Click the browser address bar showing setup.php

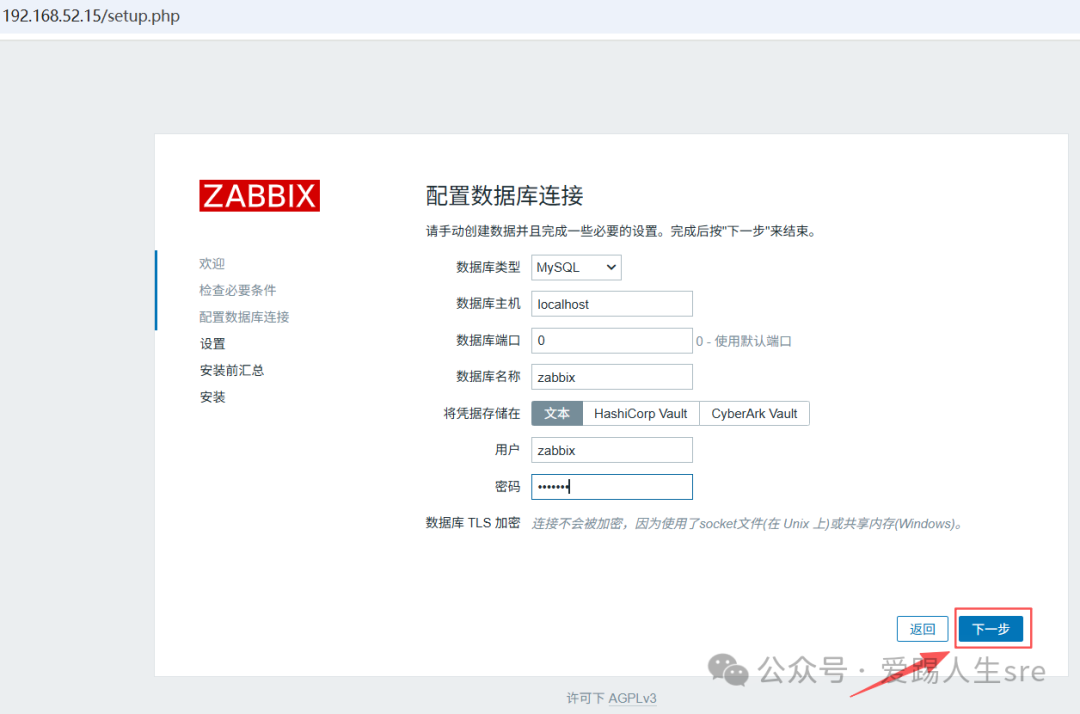point(91,15)
